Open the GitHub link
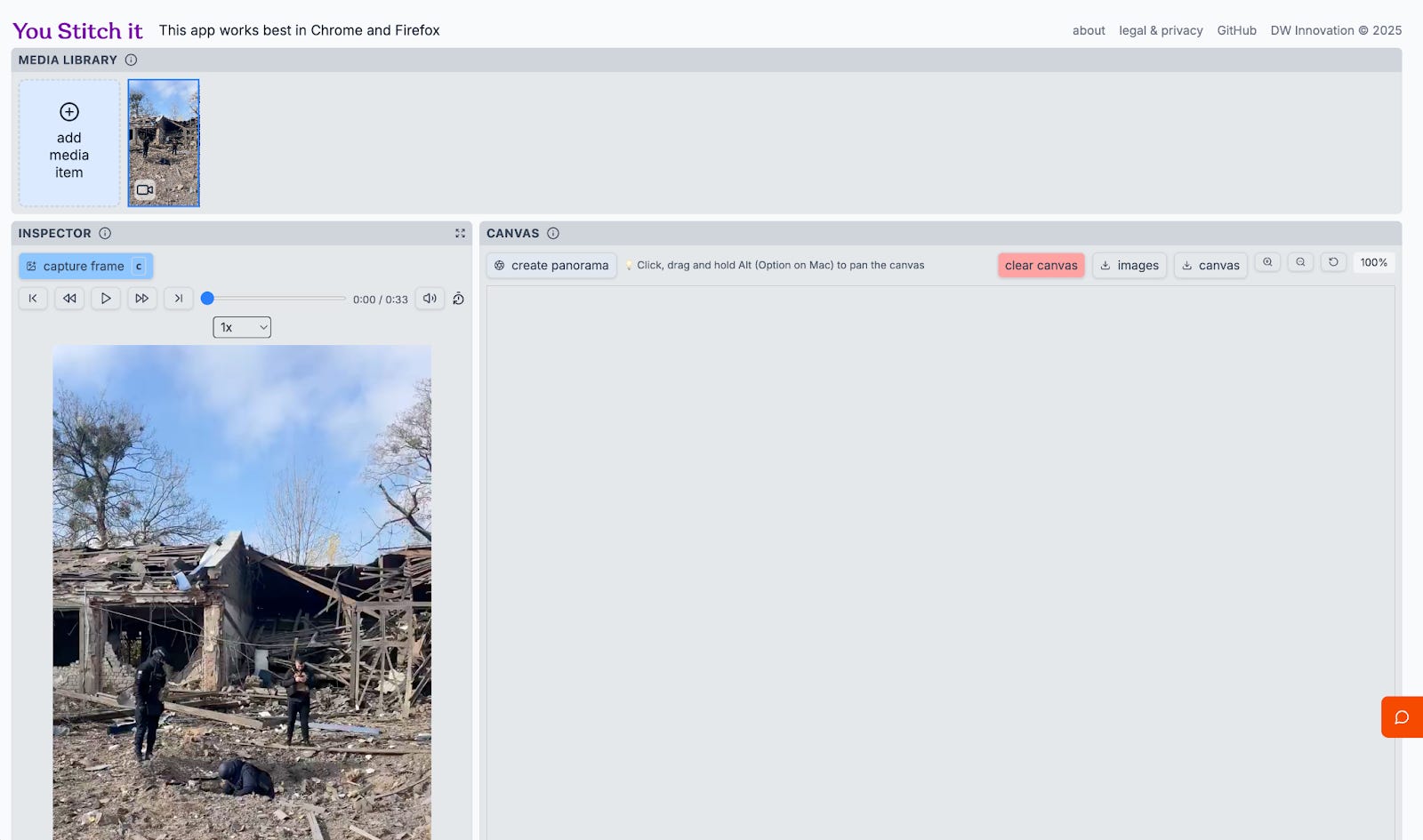 tap(1236, 30)
